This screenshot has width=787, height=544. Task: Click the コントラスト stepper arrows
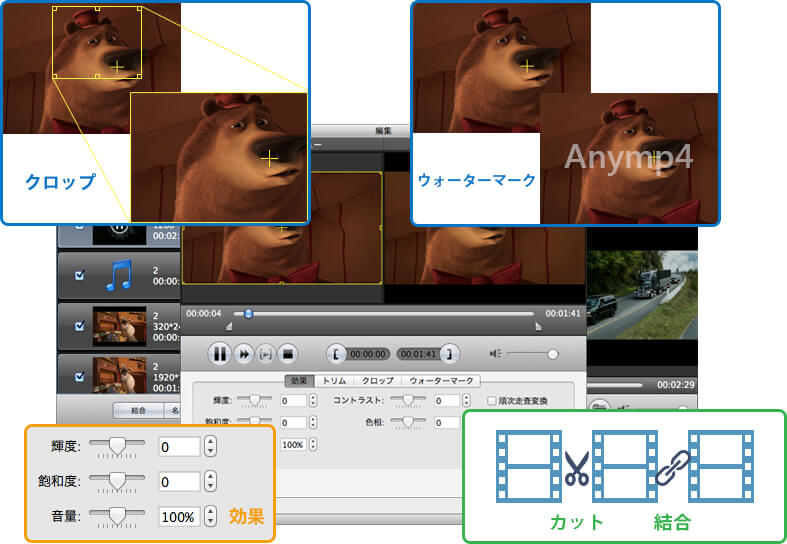(x=467, y=400)
